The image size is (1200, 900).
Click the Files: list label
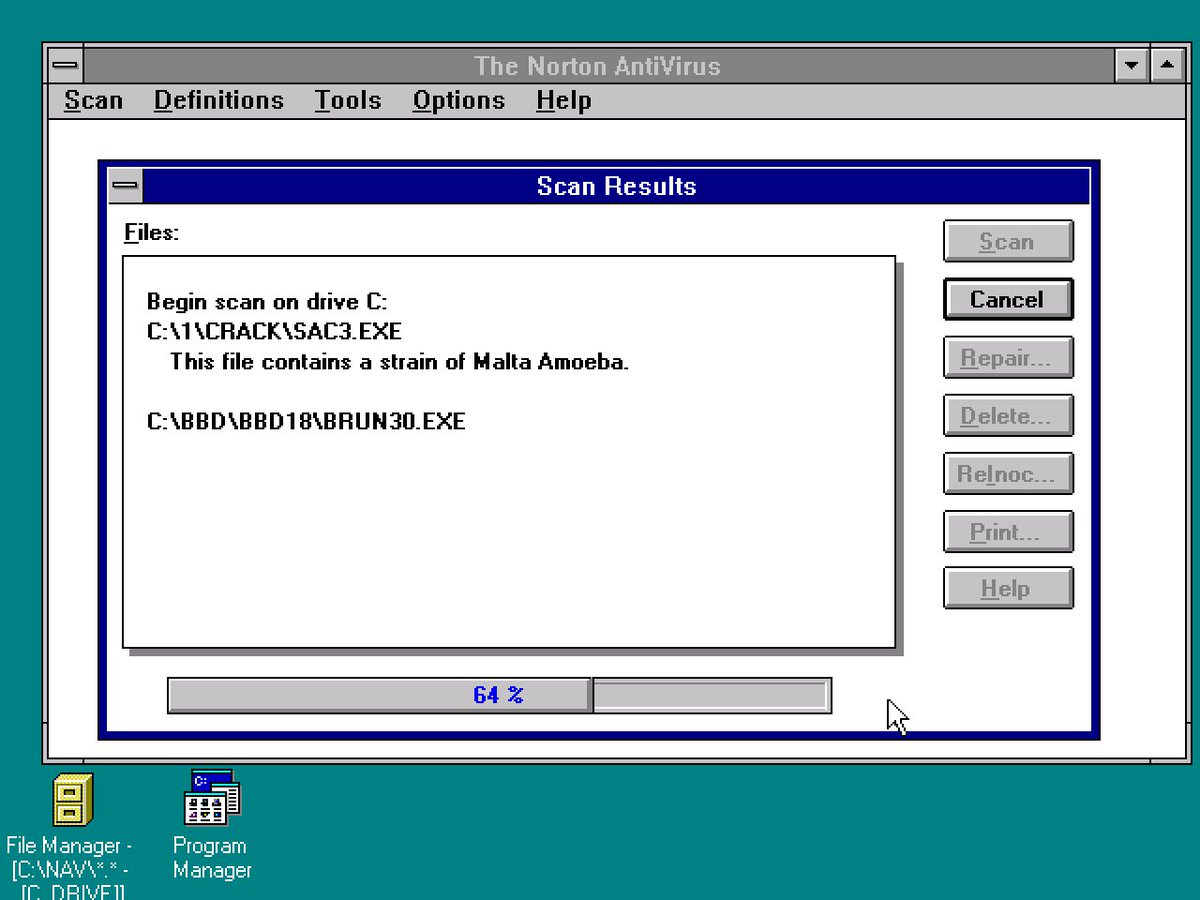[x=151, y=233]
